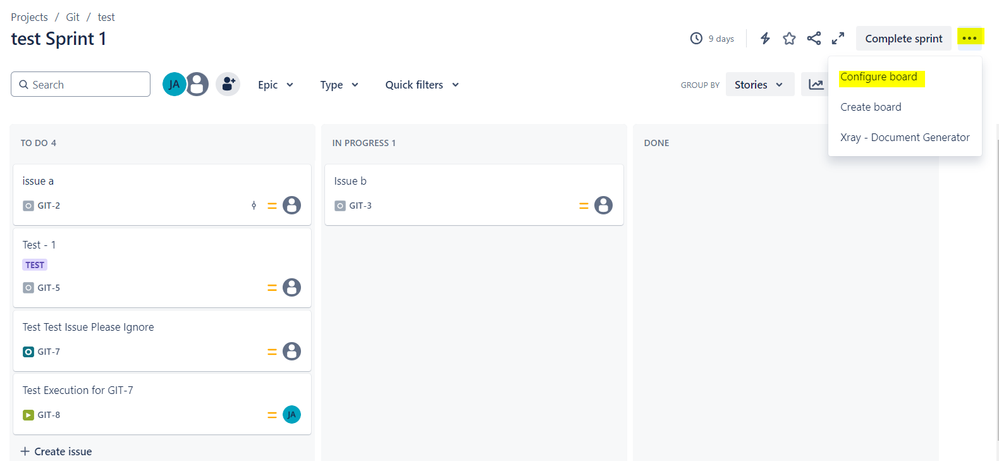Viewport: 999px width, 461px height.
Task: Click test execution icon of GIT-8
Action: point(28,415)
